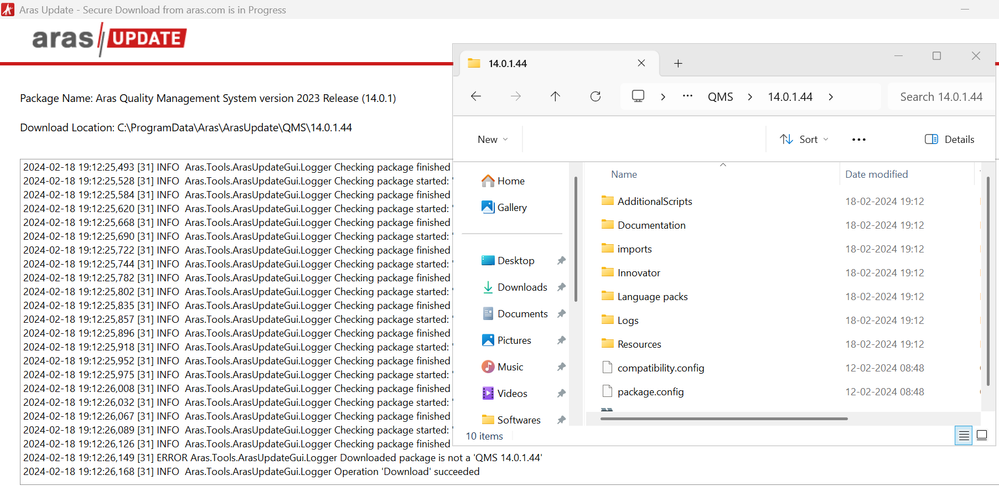Switch to large thumbnails view icon
The width and height of the screenshot is (999, 500).
pos(982,436)
